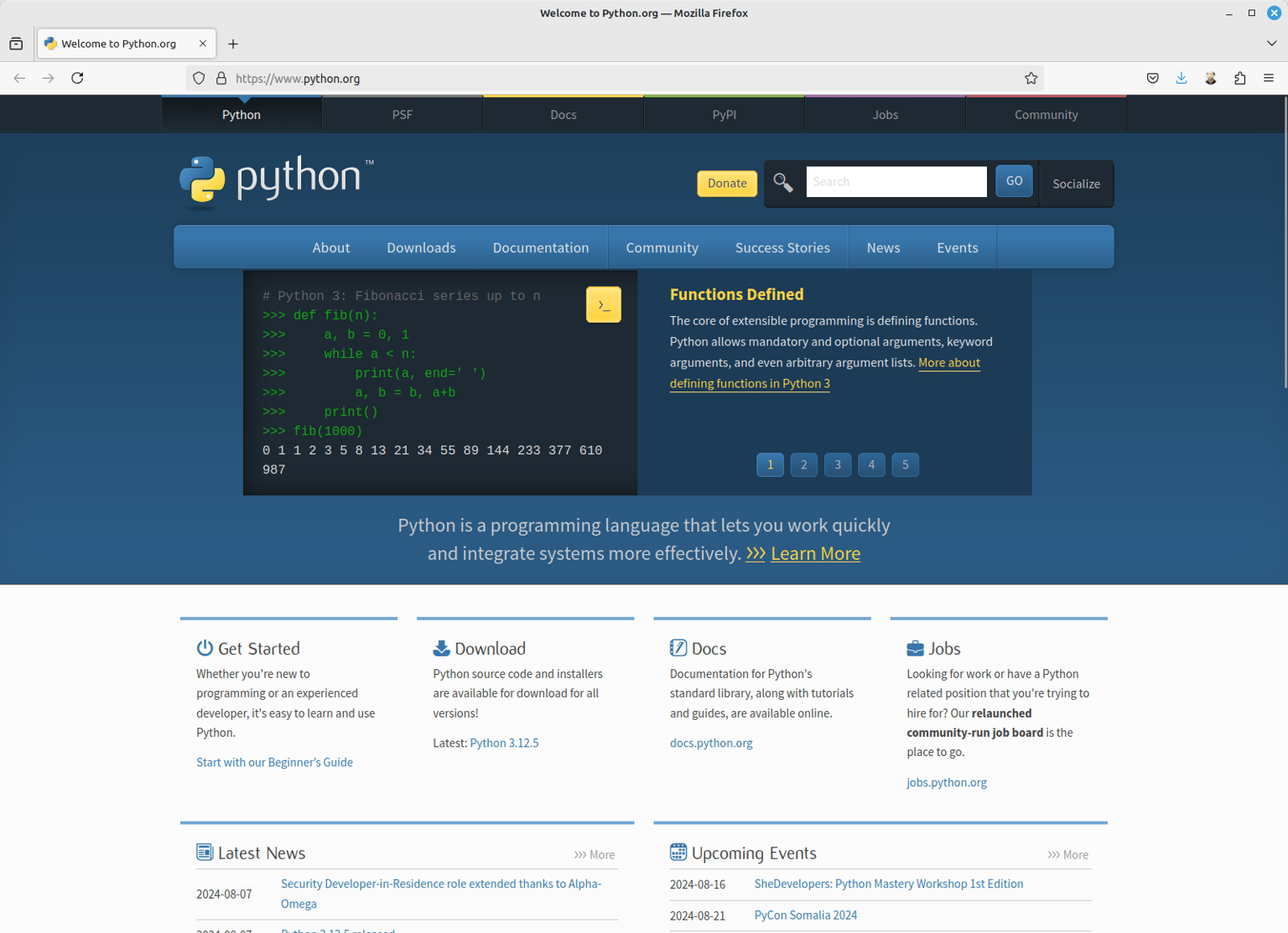Open the Python 3.12.5 download link
The image size is (1288, 933).
point(504,743)
